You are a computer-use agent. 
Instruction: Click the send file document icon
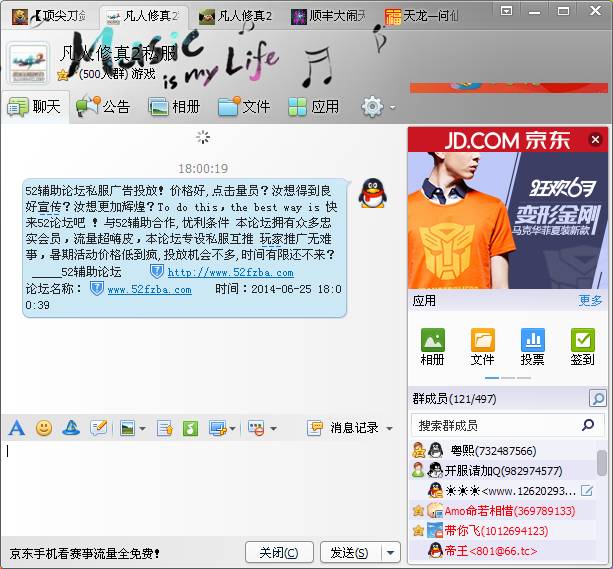point(165,428)
